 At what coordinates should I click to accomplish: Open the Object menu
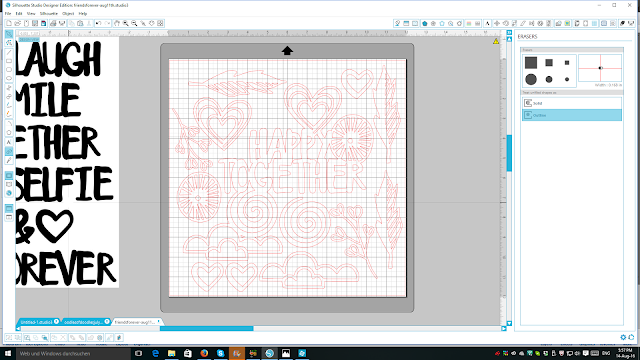click(x=68, y=13)
